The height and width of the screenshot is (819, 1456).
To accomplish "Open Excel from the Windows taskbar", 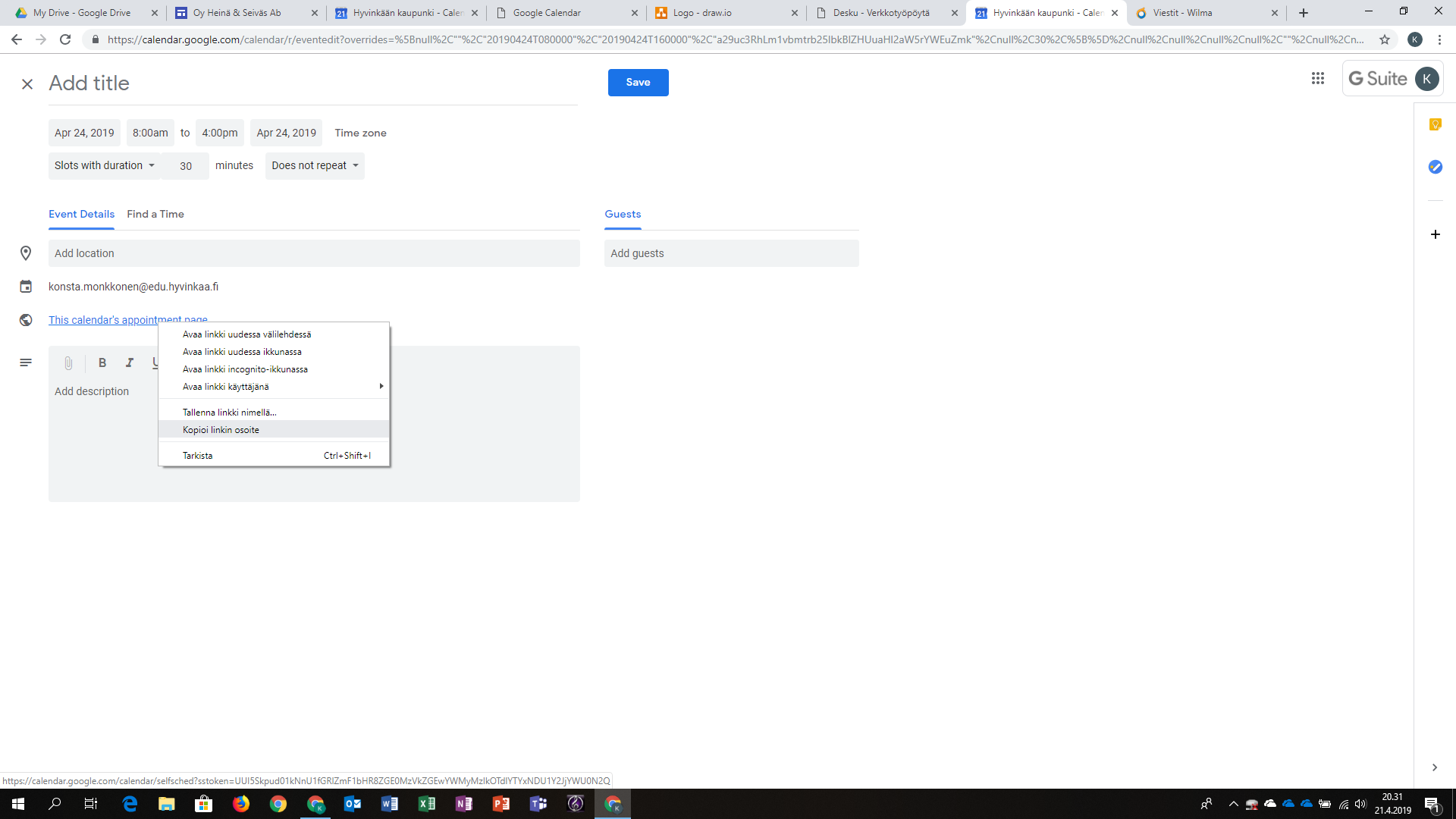I will tap(427, 804).
